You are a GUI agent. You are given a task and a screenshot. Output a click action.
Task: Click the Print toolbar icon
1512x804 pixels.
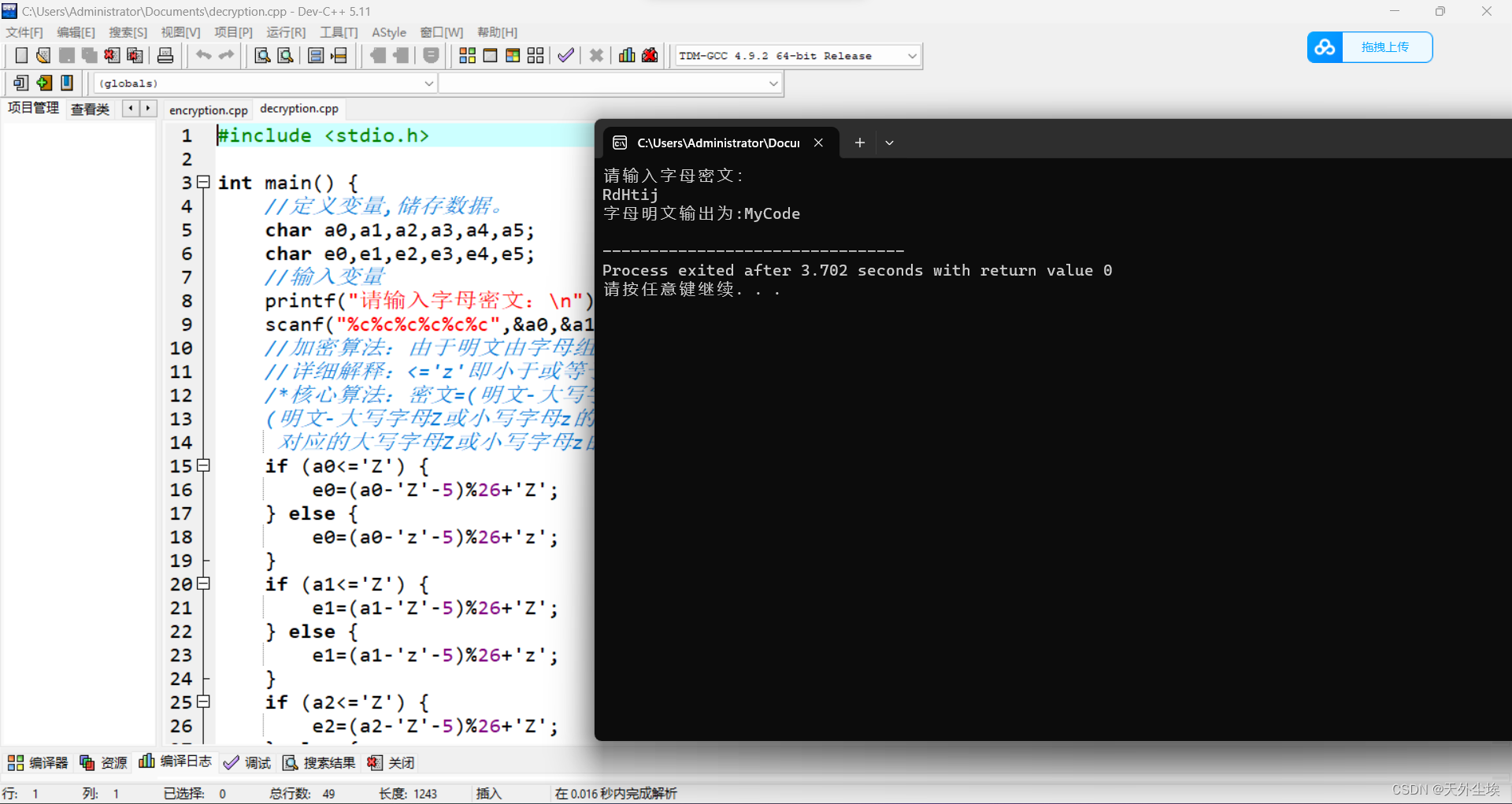point(165,55)
